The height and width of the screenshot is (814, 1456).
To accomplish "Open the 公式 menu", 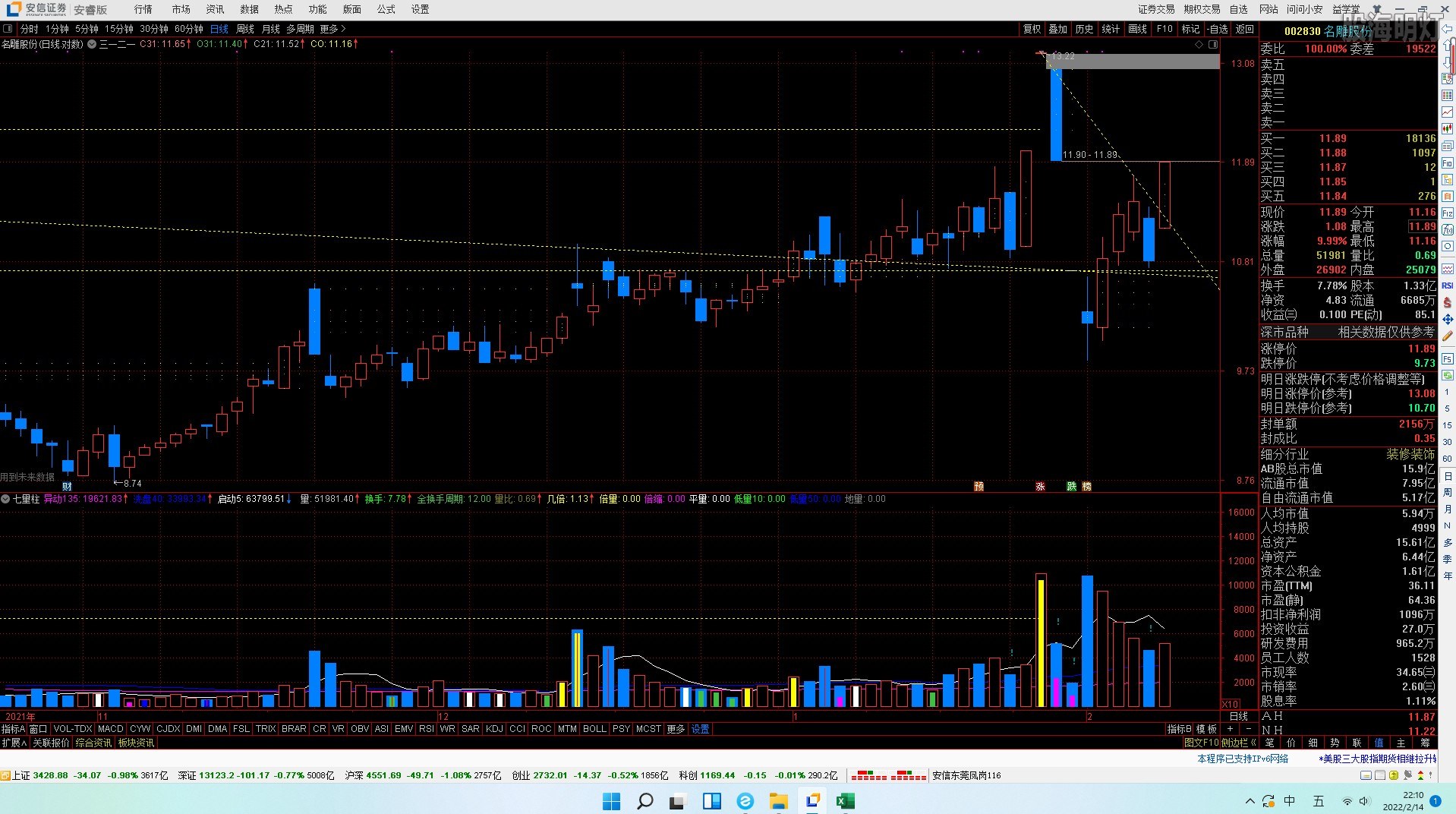I will 386,9.
